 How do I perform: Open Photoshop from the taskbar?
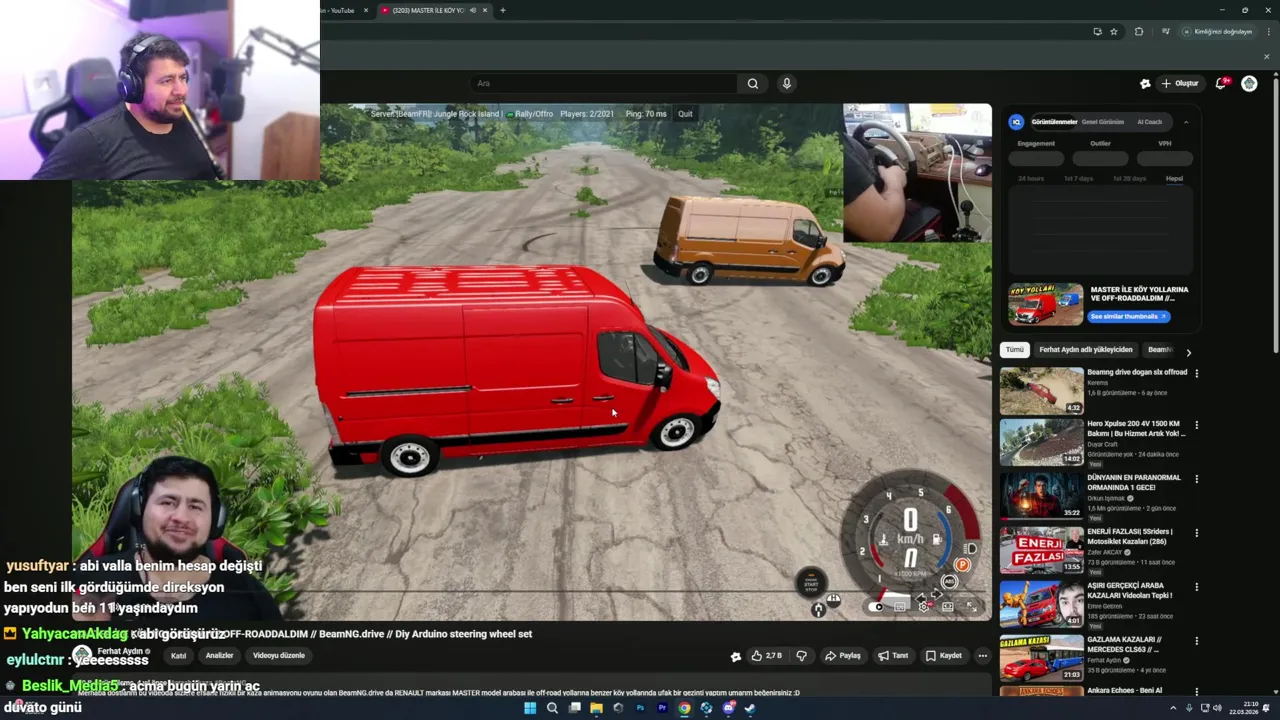640,708
